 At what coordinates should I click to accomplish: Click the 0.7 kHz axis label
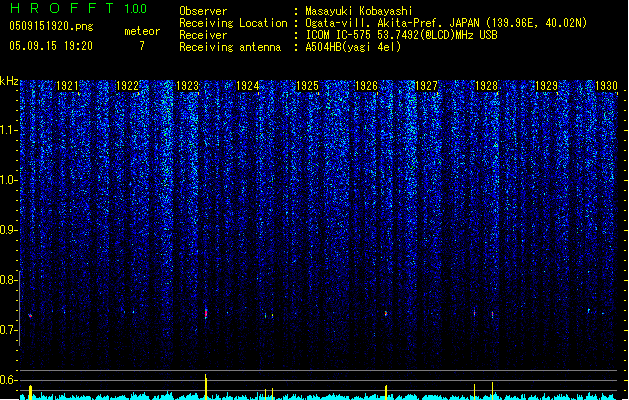pyautogui.click(x=8, y=330)
